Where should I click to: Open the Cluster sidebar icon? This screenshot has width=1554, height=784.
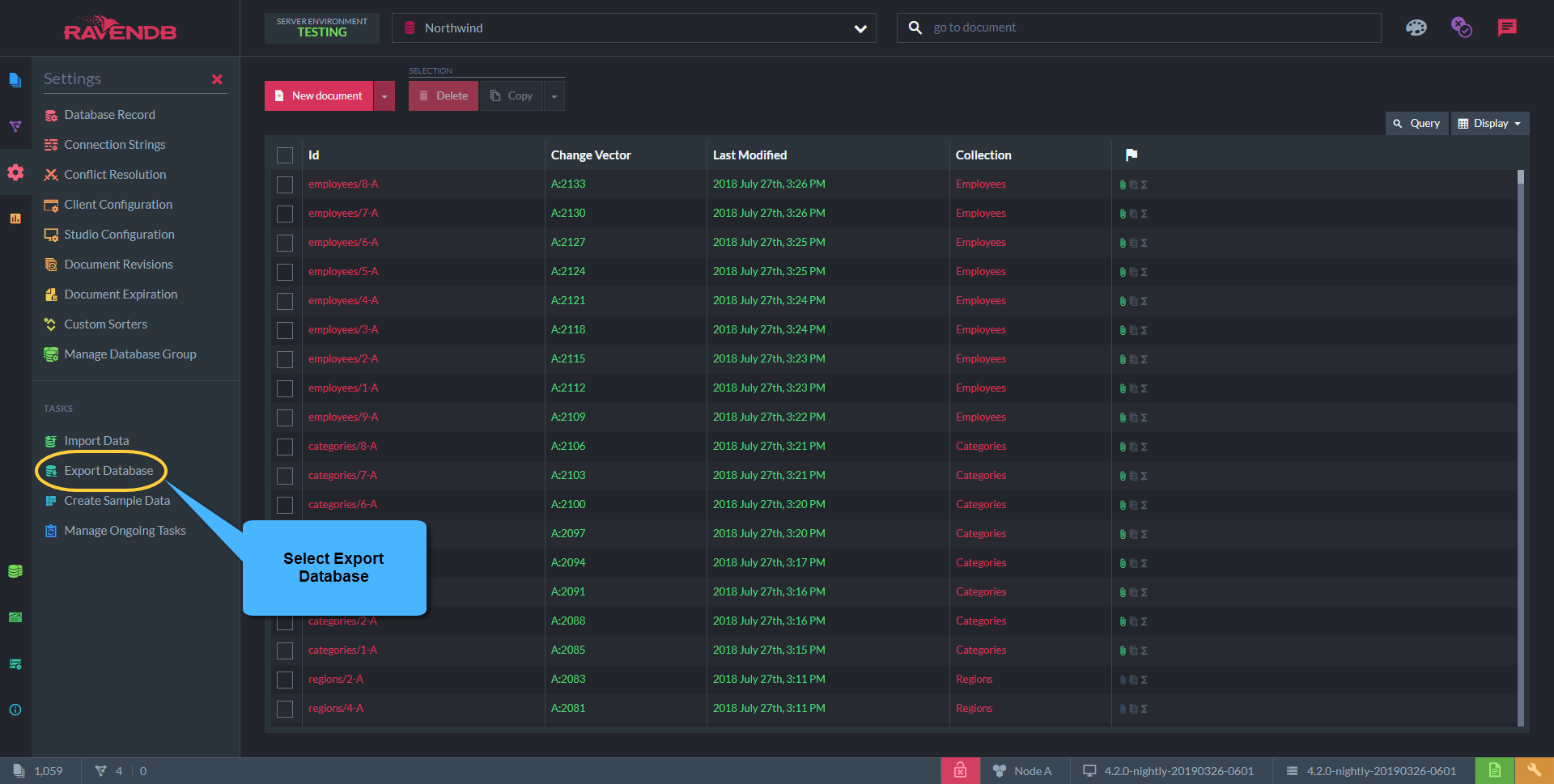point(15,617)
